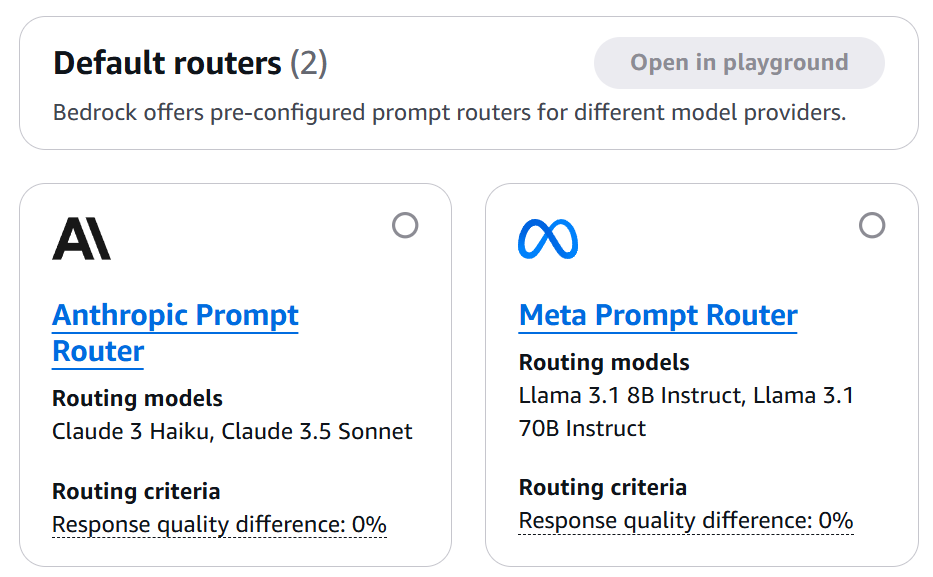
Task: Click the 0% value in the Meta card
Action: [x=836, y=520]
